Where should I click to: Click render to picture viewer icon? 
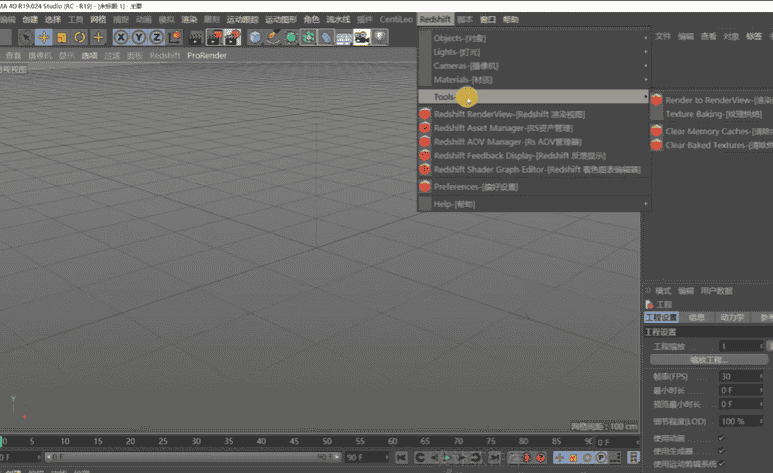tap(214, 37)
